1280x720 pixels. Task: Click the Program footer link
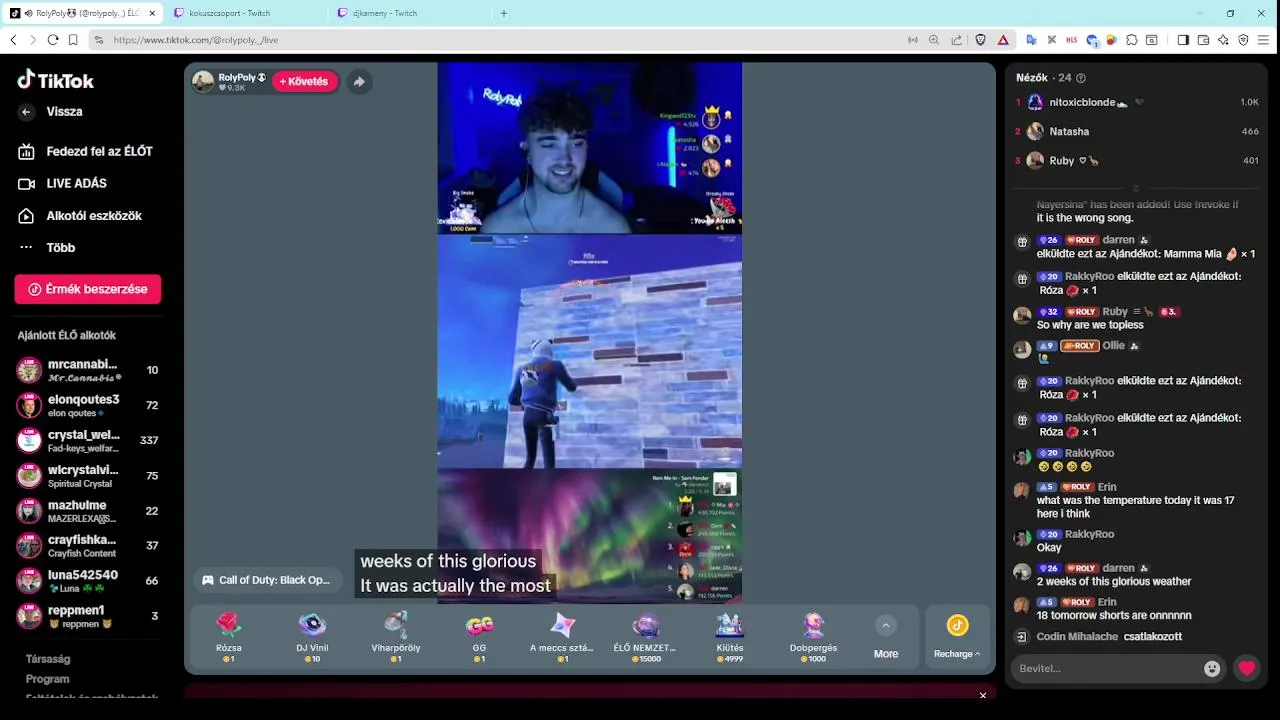click(x=48, y=679)
